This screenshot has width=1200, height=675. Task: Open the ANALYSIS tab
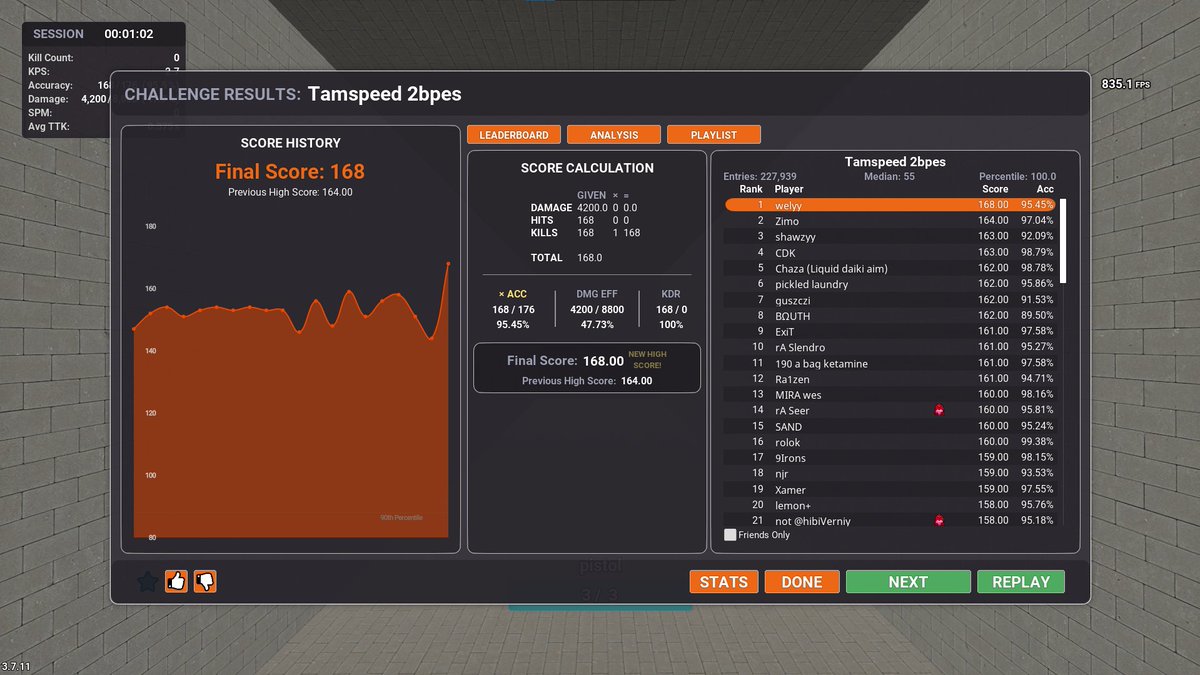pyautogui.click(x=614, y=135)
